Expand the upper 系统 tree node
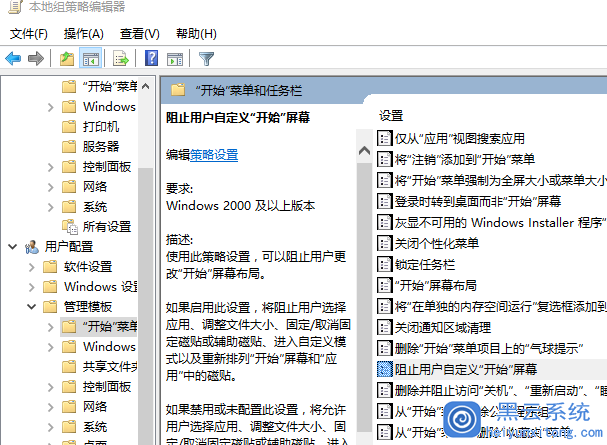 (51, 207)
